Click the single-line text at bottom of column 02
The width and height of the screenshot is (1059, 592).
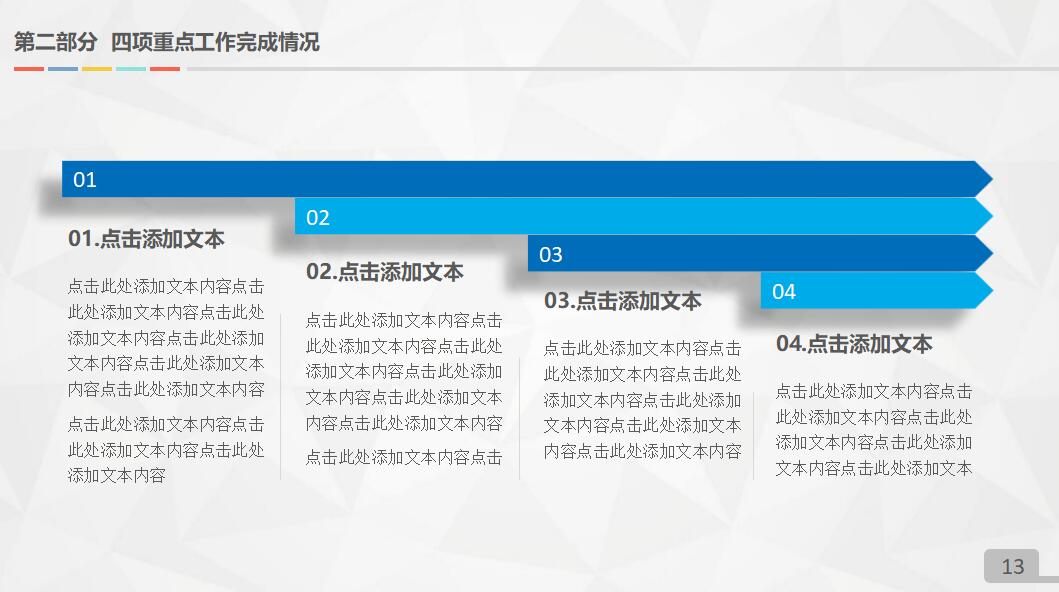pyautogui.click(x=404, y=457)
